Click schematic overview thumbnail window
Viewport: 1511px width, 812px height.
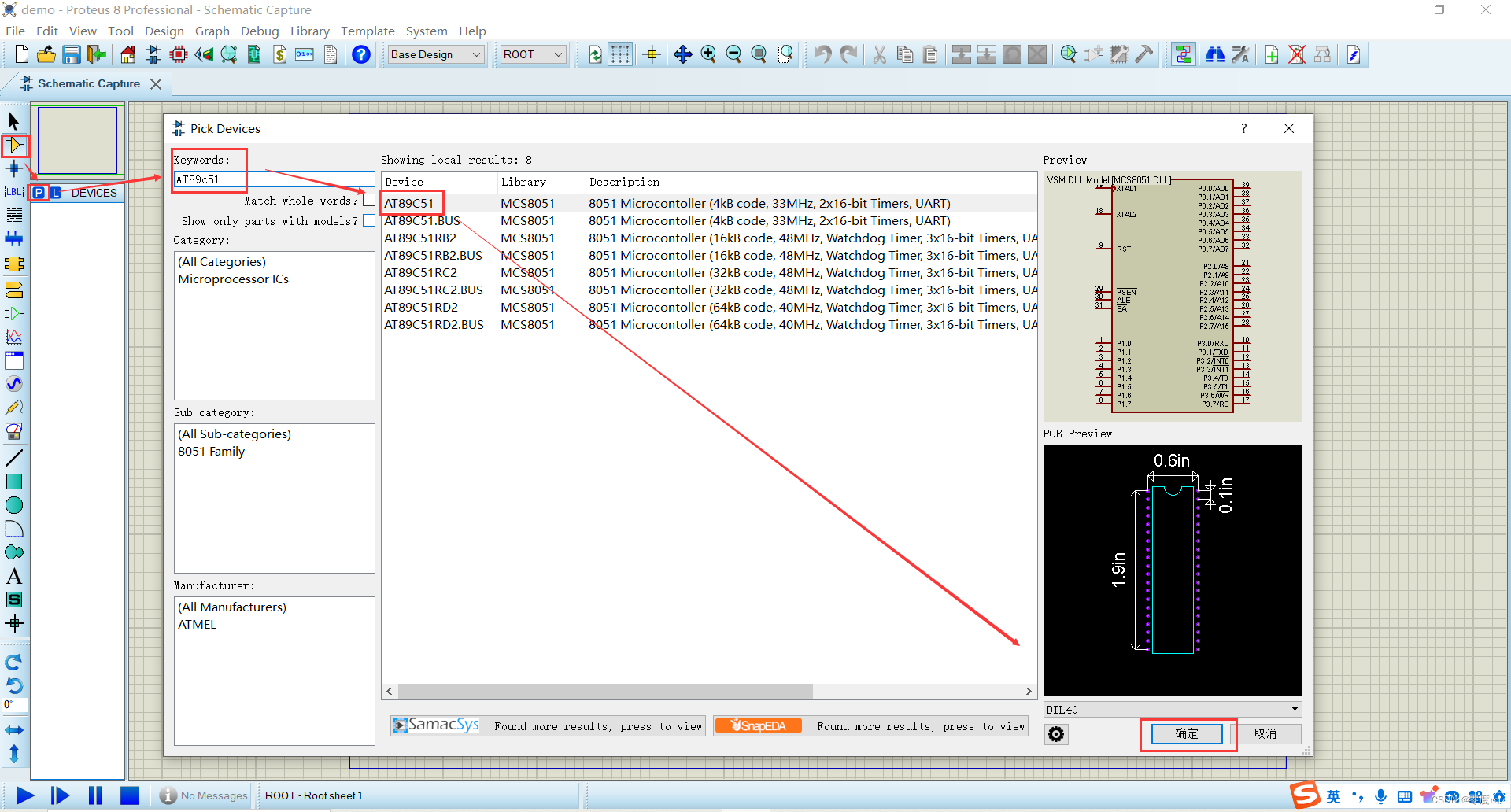tap(77, 140)
